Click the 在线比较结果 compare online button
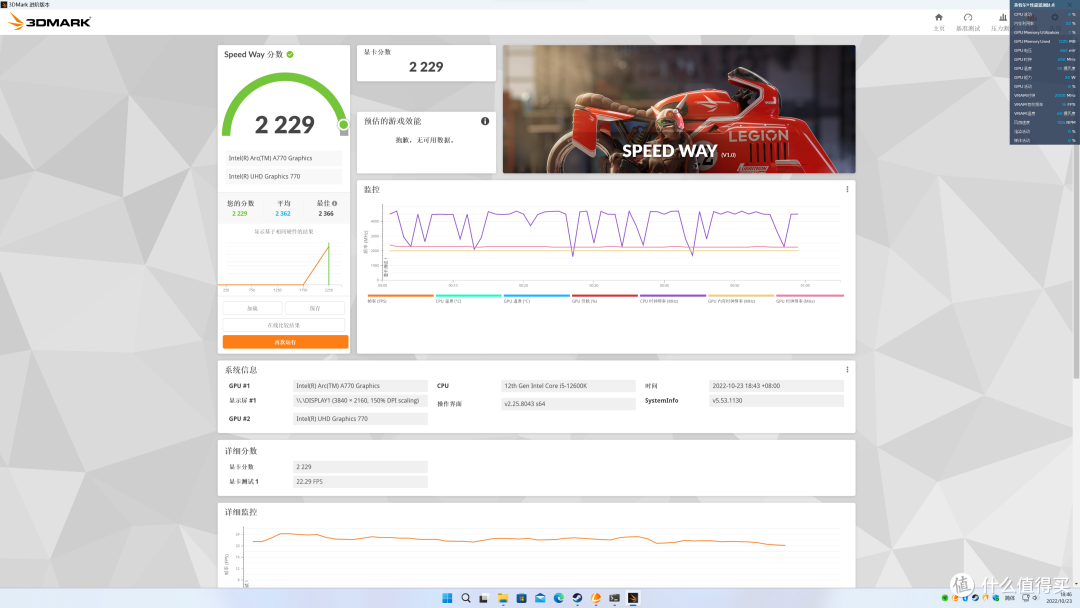The width and height of the screenshot is (1080, 608). [x=284, y=325]
